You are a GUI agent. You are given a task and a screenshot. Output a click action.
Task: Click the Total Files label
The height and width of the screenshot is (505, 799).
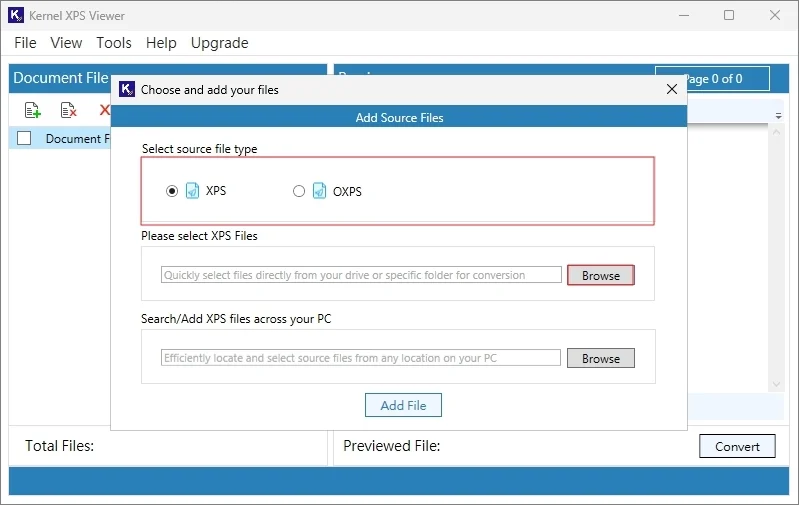click(x=60, y=446)
